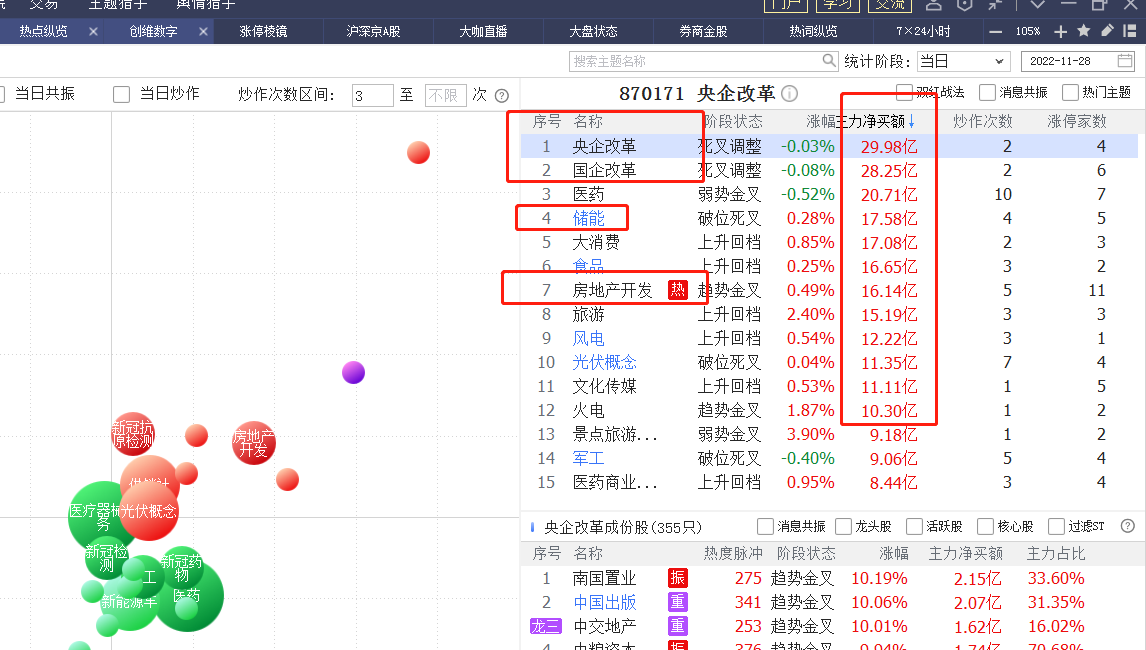This screenshot has height=650, width=1146.
Task: Click the help icon right of 过滤ST
Action: 1128,526
